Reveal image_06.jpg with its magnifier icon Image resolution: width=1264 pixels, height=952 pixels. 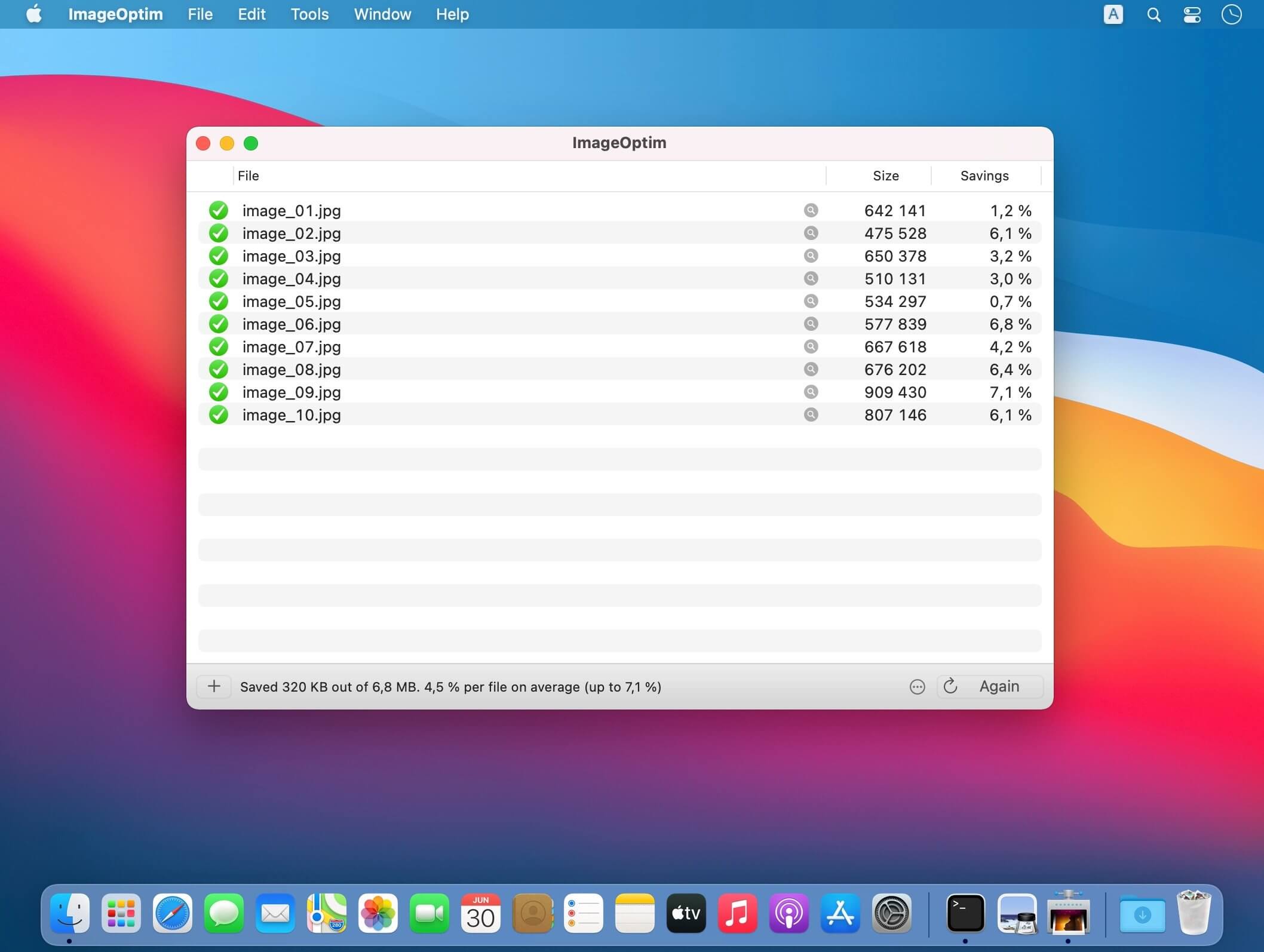tap(811, 324)
